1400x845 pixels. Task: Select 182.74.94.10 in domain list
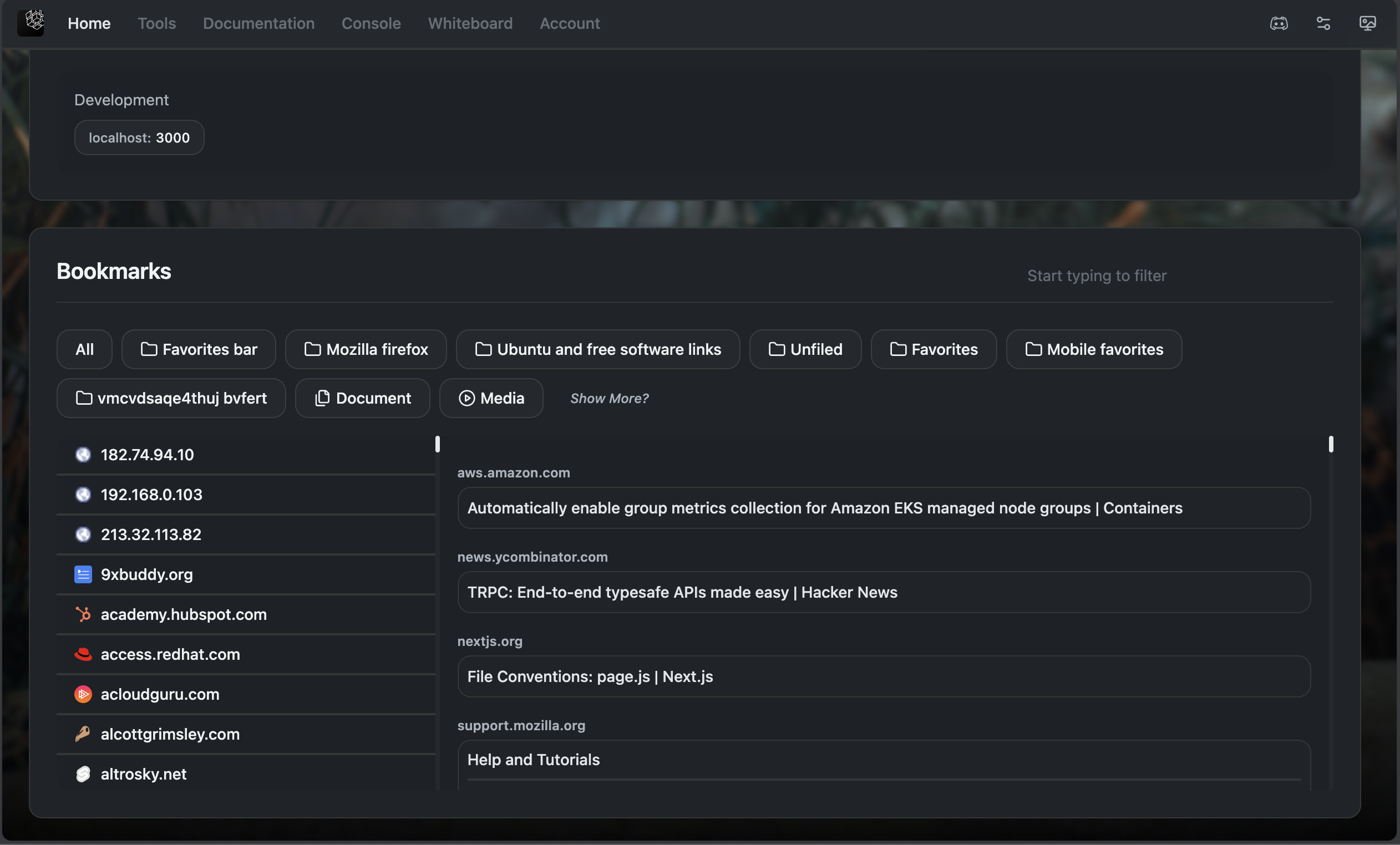(246, 455)
